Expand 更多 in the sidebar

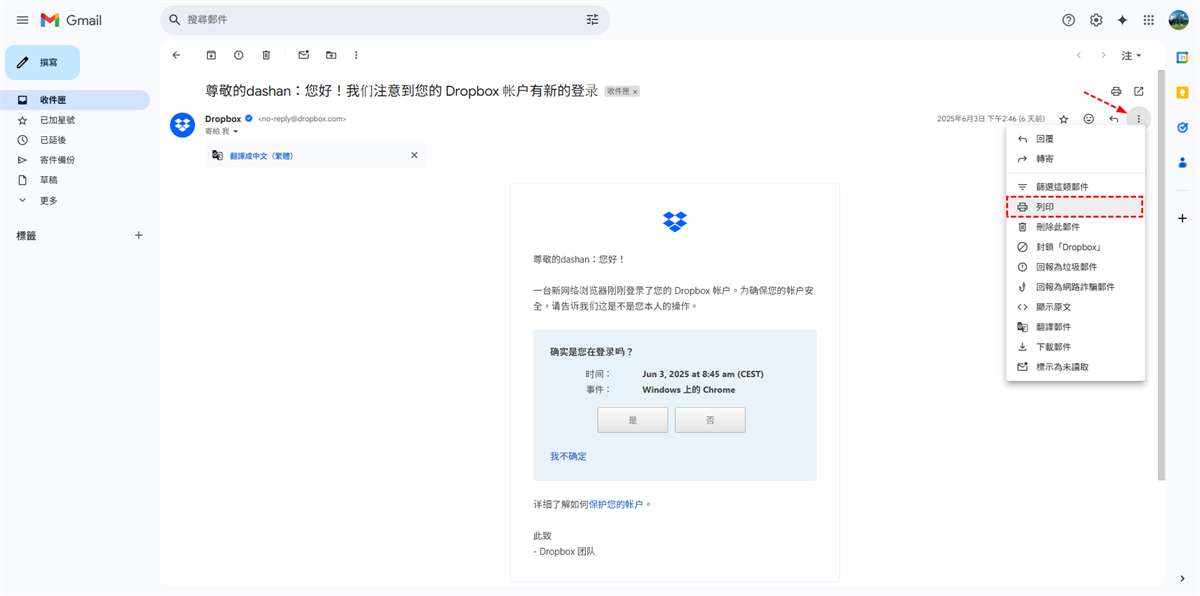[x=76, y=200]
